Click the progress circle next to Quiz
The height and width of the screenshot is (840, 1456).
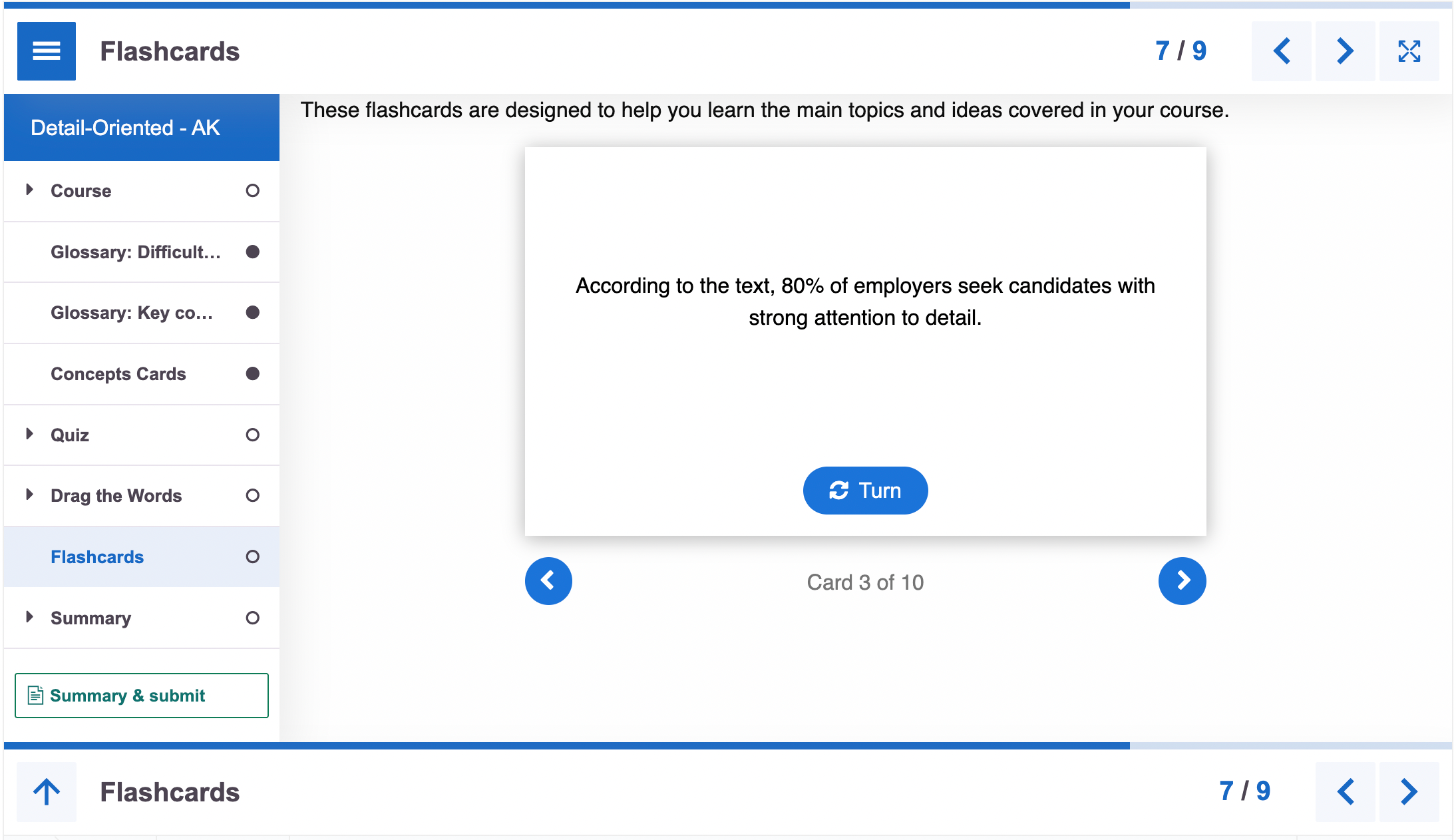click(252, 435)
